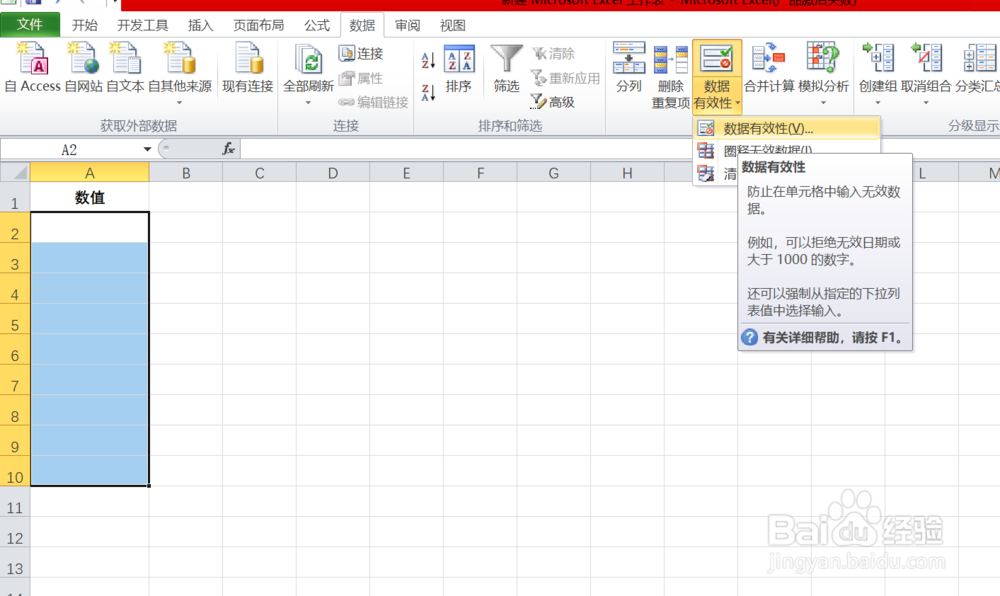Select 数据有效性(V)... menu entry

[x=787, y=128]
